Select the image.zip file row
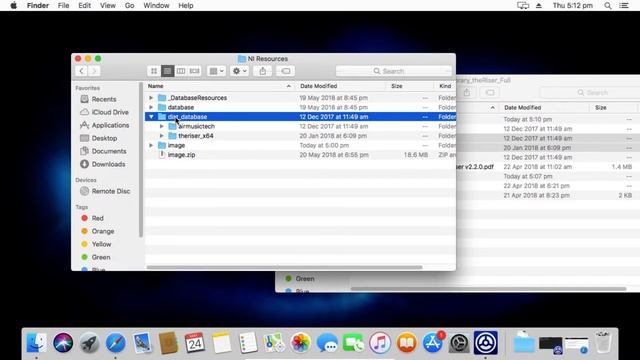This screenshot has width=640, height=360. coord(300,155)
